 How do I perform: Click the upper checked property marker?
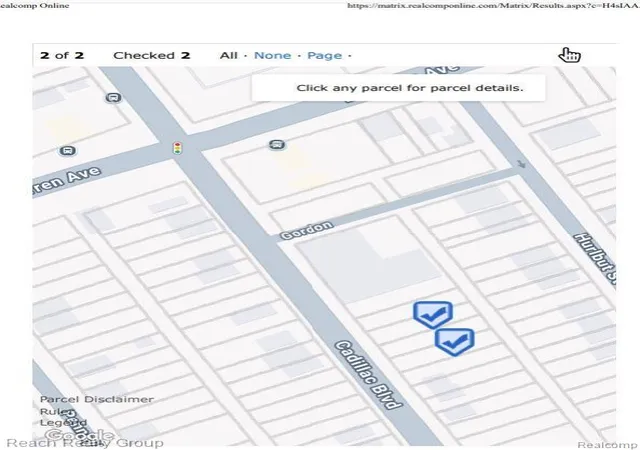[433, 314]
